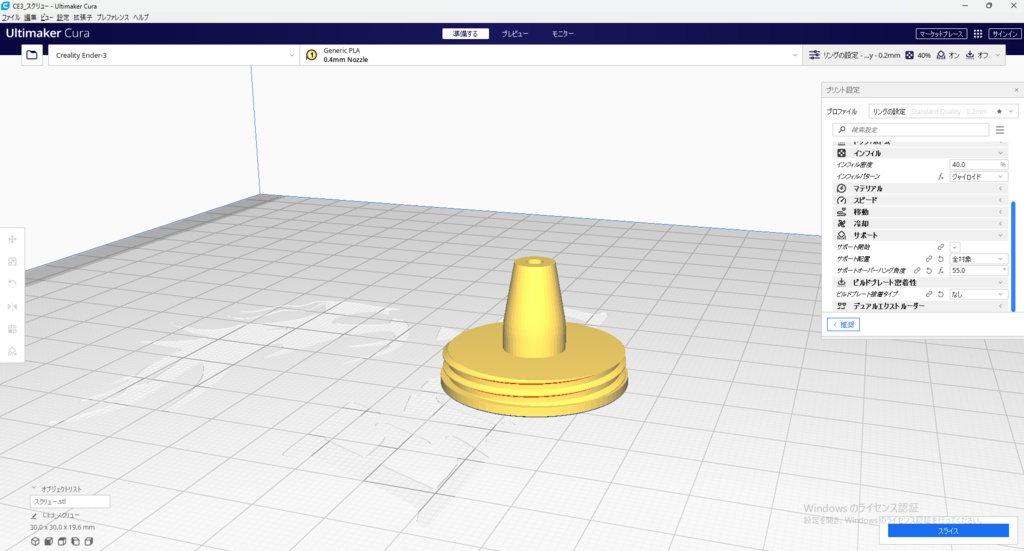Click fx icon beside サポートオーバーハング角度

point(940,270)
